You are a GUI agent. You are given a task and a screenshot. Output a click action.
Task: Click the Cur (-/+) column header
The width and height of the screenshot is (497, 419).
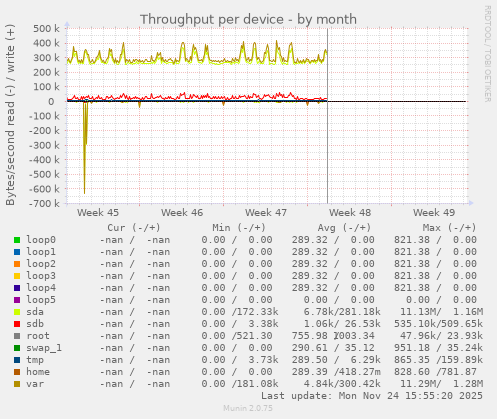[x=134, y=228]
